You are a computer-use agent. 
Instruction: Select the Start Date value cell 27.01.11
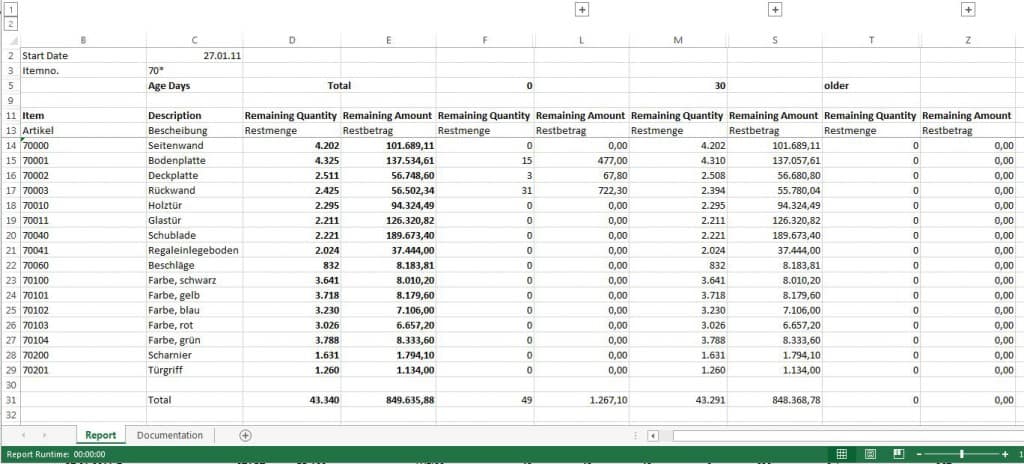[194, 56]
